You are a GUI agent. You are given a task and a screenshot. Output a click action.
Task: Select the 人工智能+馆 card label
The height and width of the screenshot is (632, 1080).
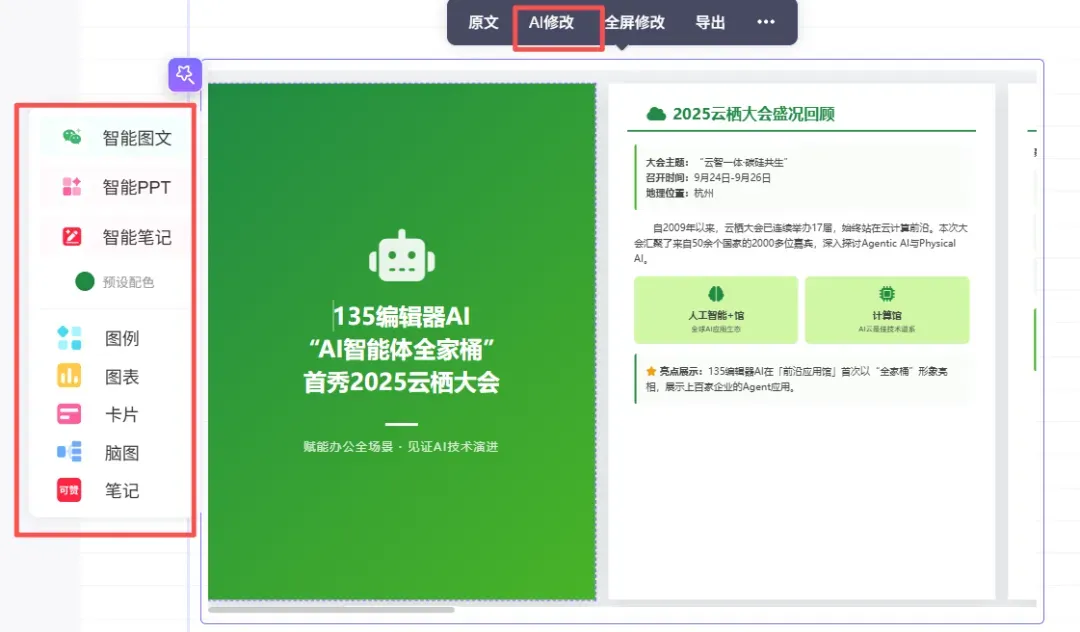(716, 315)
